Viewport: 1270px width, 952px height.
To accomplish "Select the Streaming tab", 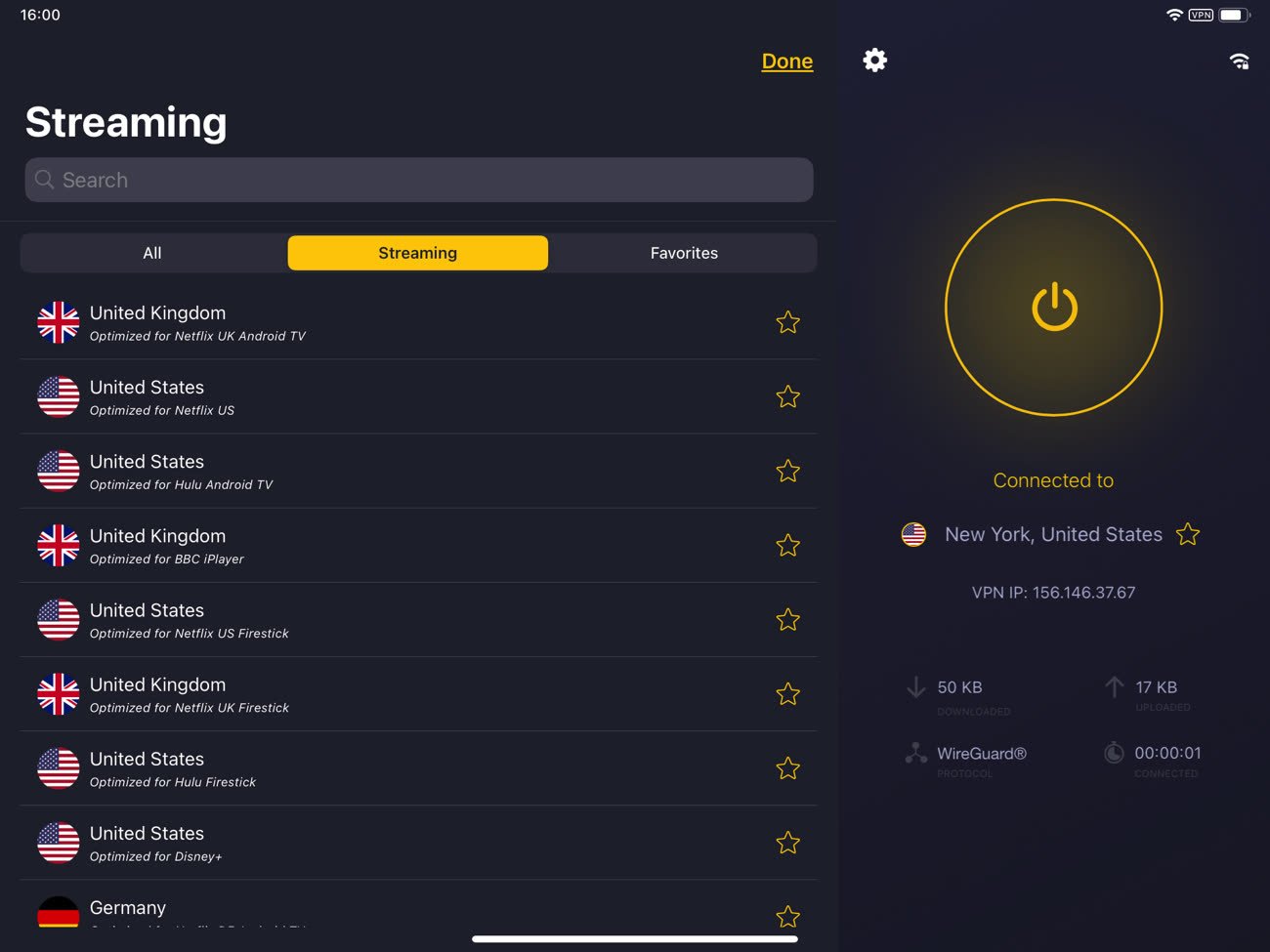I will 418,253.
